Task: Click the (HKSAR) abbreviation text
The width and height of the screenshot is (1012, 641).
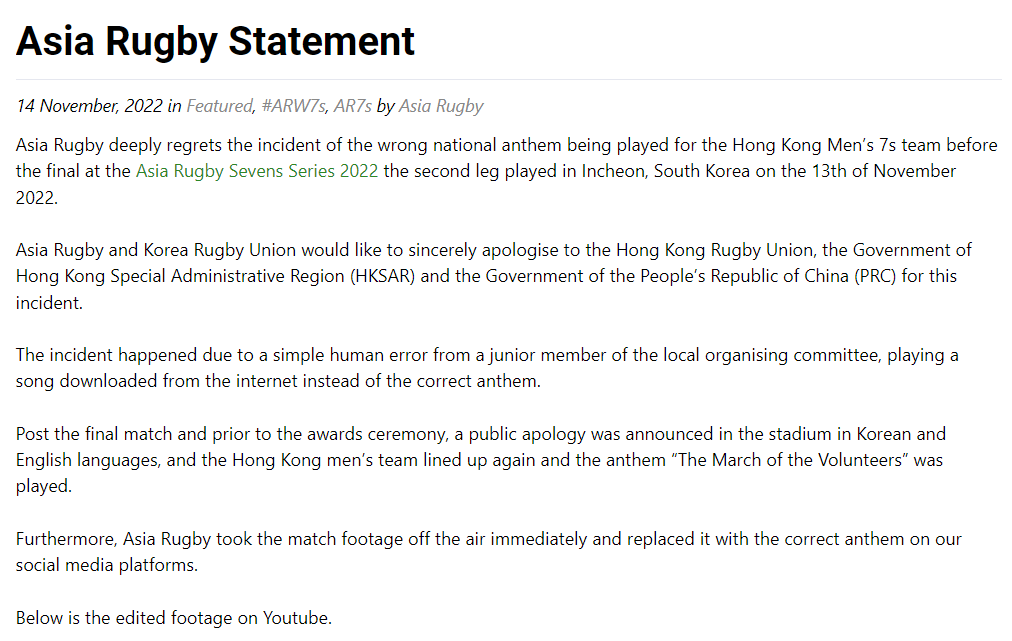Action: (385, 276)
